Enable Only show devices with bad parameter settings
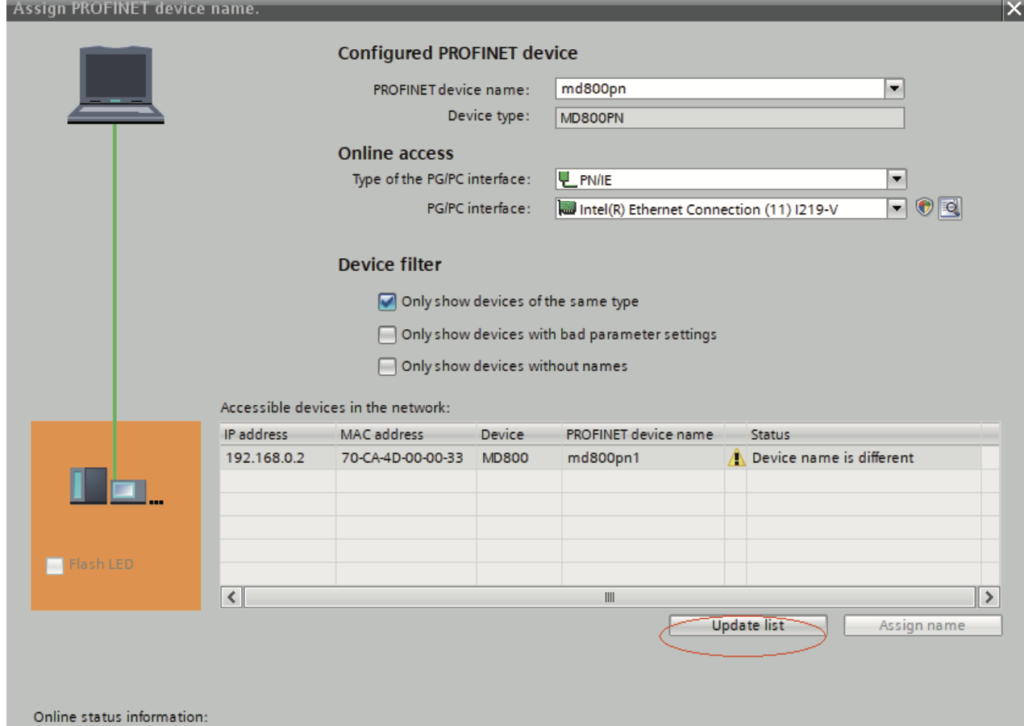The width and height of the screenshot is (1024, 726). click(x=387, y=334)
